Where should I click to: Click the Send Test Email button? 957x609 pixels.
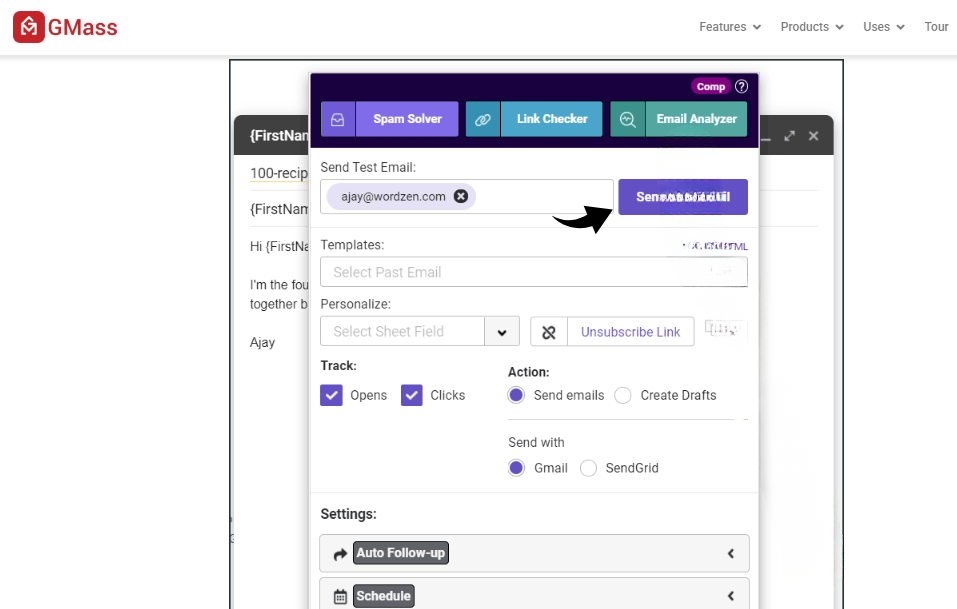[683, 196]
